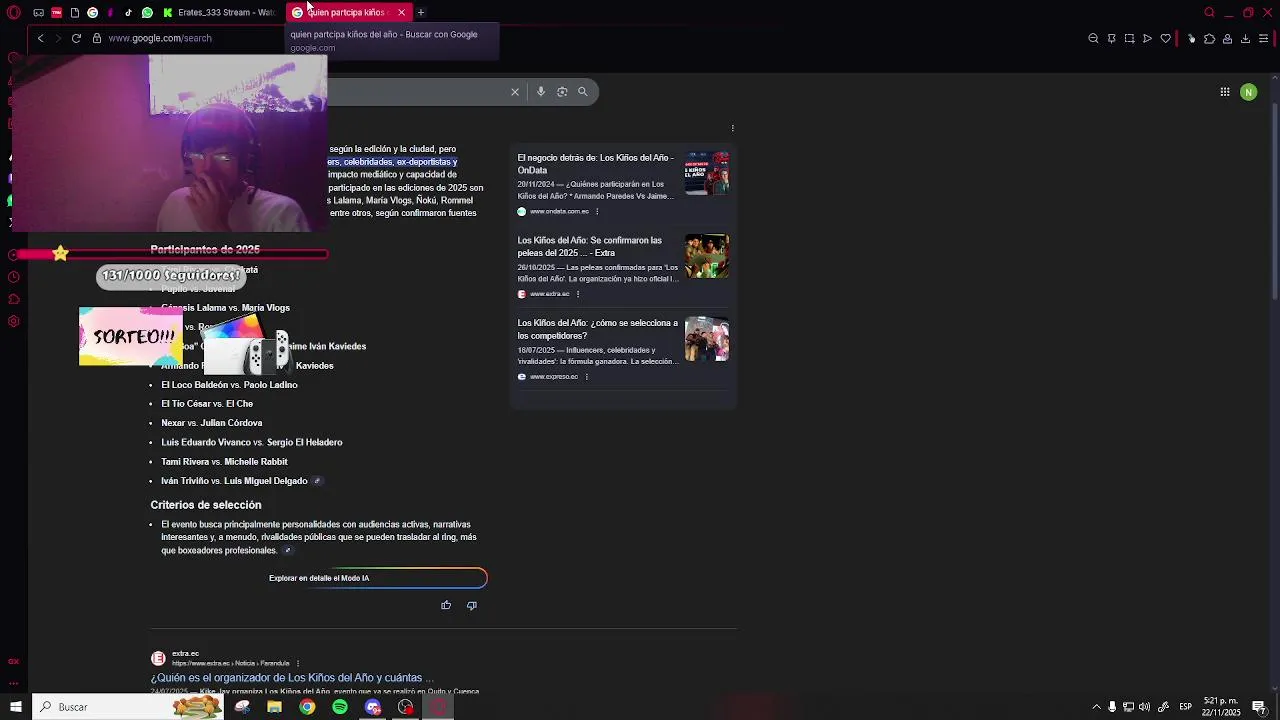Image resolution: width=1280 pixels, height=720 pixels.
Task: Select text 'El Loco Baldeón vs. Paolo Ladino'
Action: pyautogui.click(x=229, y=385)
